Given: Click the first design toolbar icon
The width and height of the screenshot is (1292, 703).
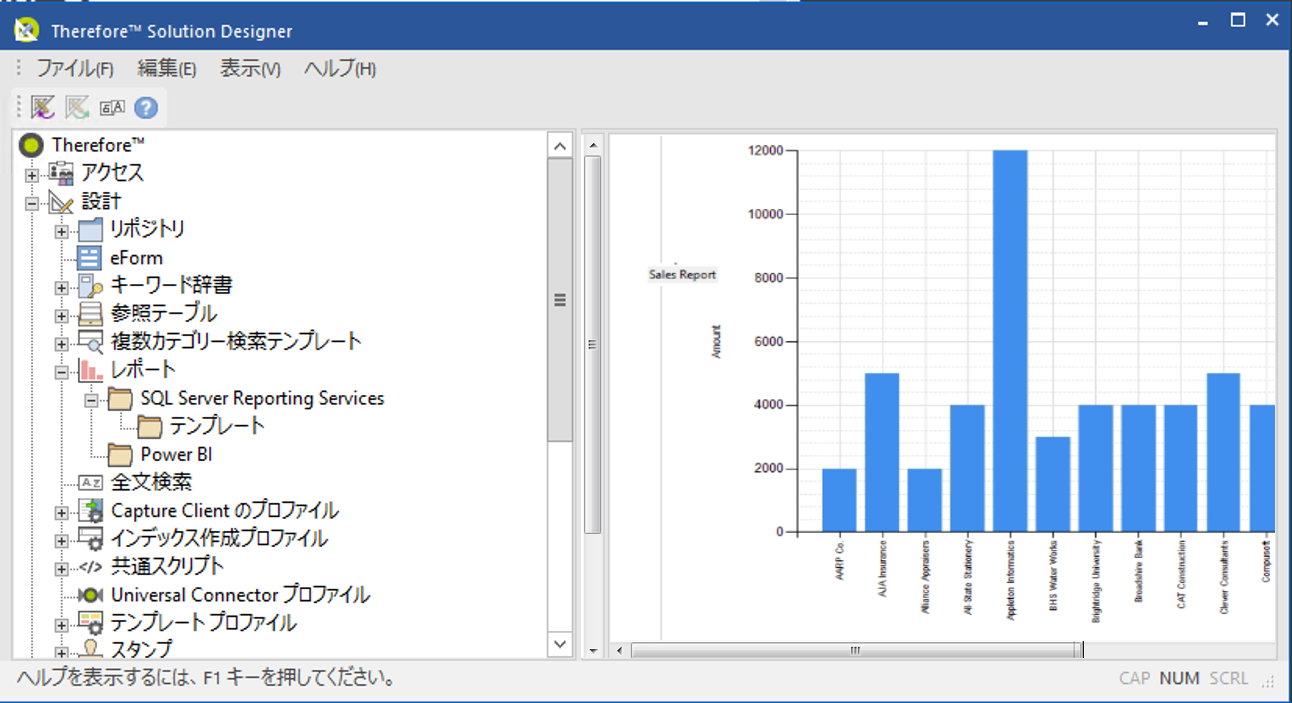Looking at the screenshot, I should [42, 107].
